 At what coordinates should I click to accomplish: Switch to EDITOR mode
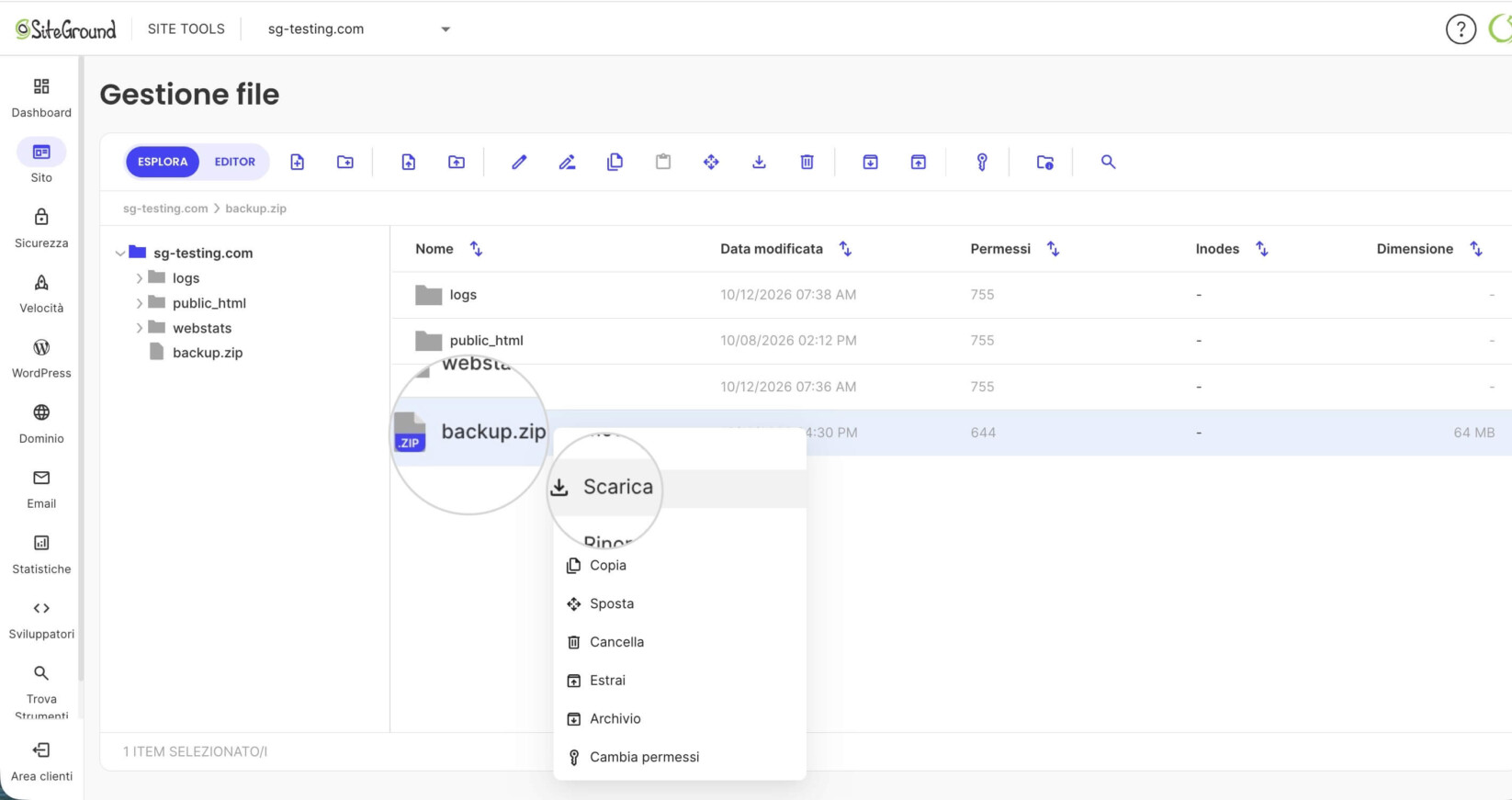(x=235, y=162)
